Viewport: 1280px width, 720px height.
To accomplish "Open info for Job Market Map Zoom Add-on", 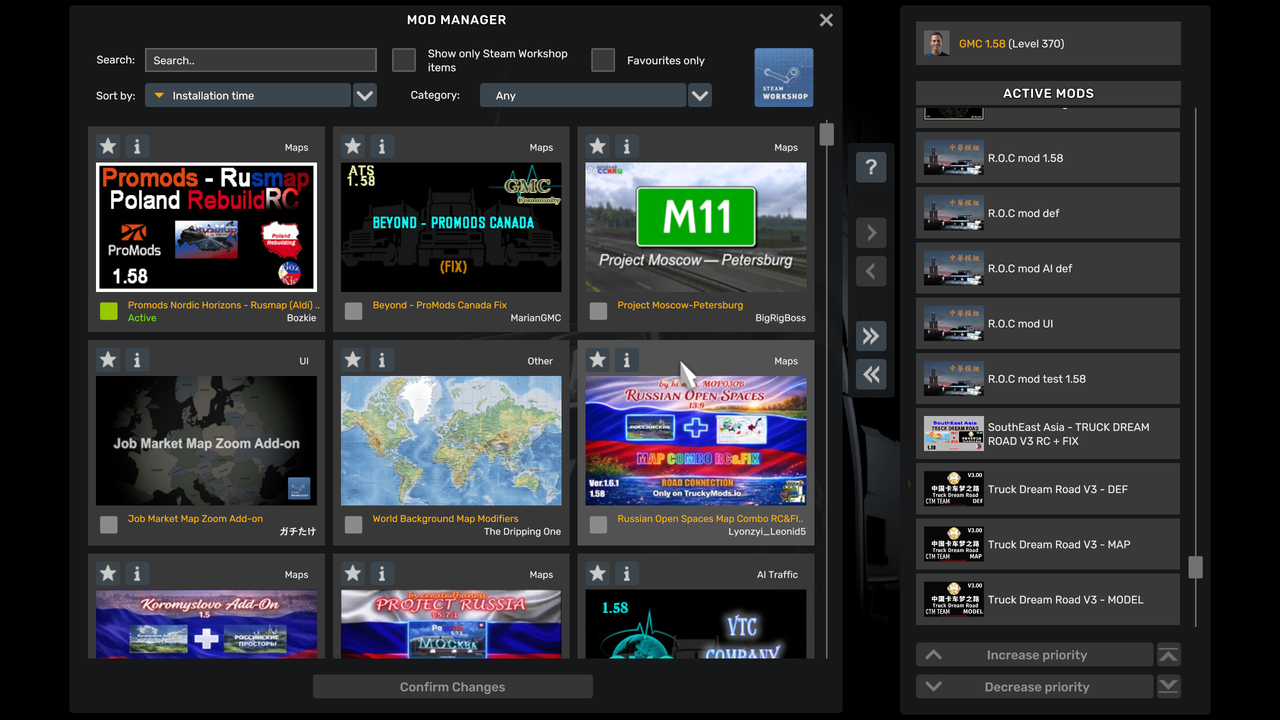I will 137,360.
